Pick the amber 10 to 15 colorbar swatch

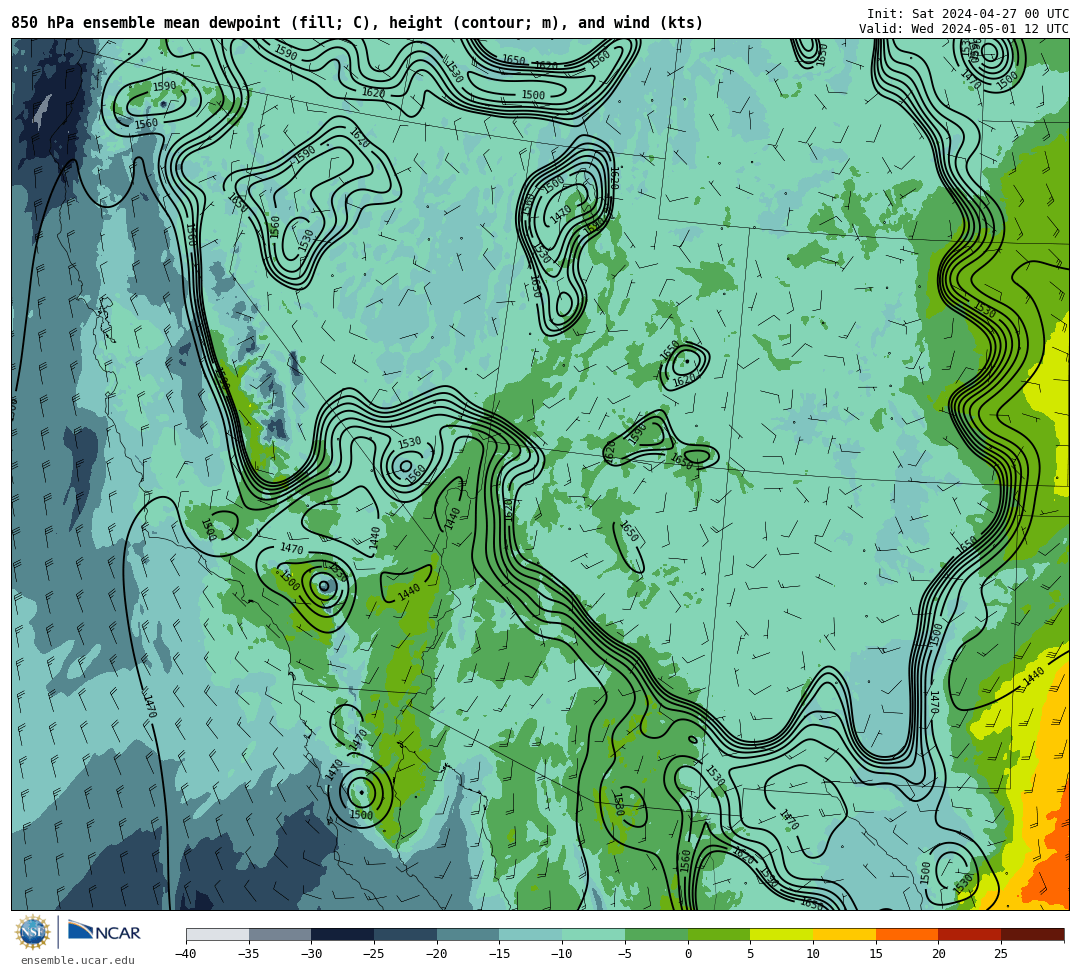pyautogui.click(x=844, y=934)
